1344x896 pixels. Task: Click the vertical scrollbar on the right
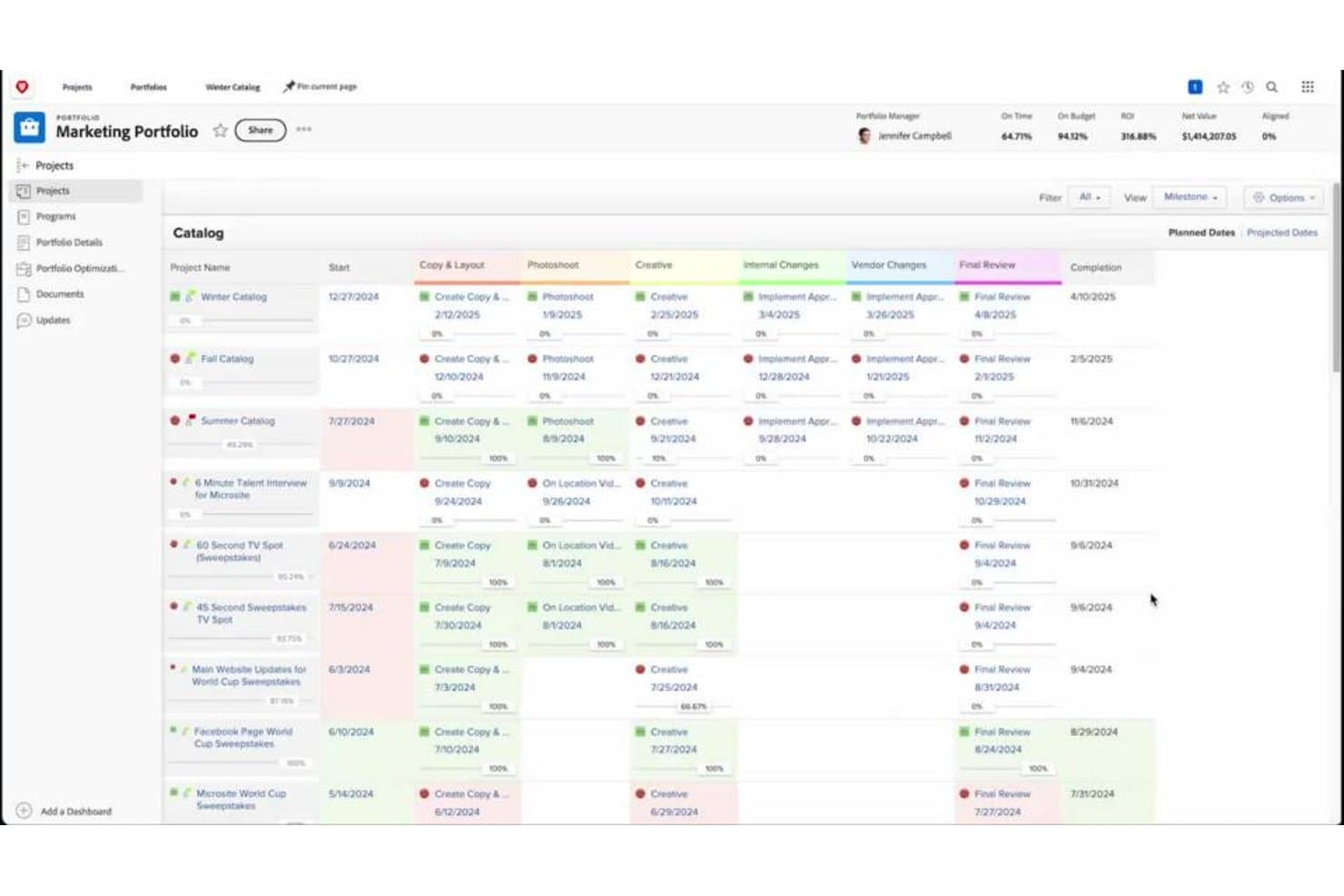[1337, 277]
